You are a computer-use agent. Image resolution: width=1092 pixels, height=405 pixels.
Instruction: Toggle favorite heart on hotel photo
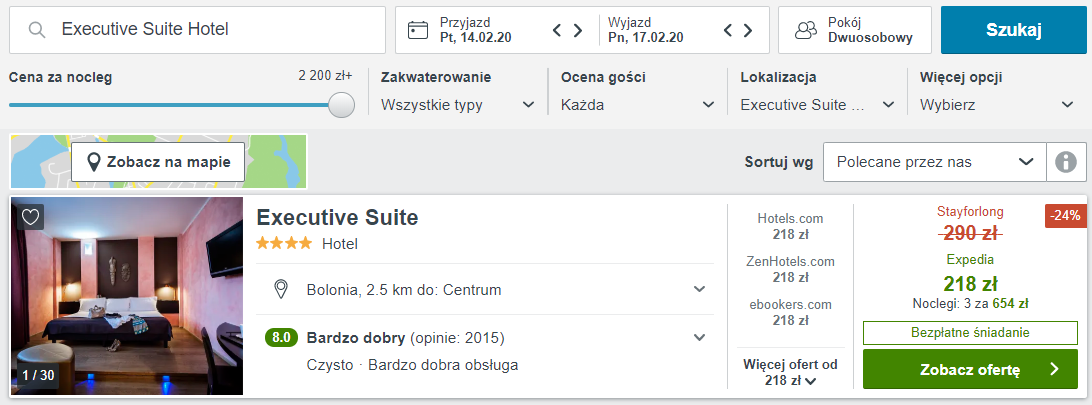click(x=30, y=216)
